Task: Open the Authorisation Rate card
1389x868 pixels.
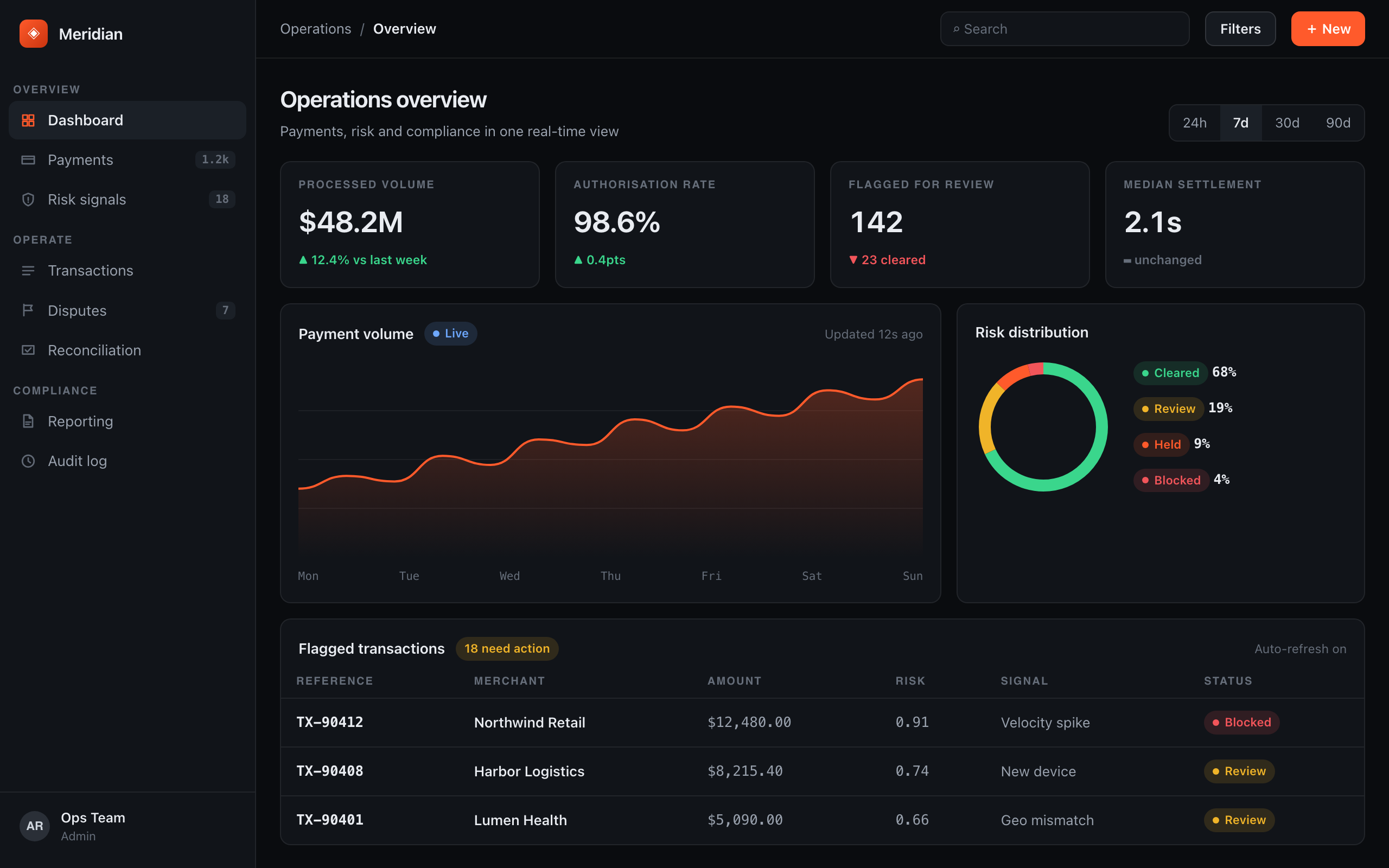Action: tap(685, 225)
